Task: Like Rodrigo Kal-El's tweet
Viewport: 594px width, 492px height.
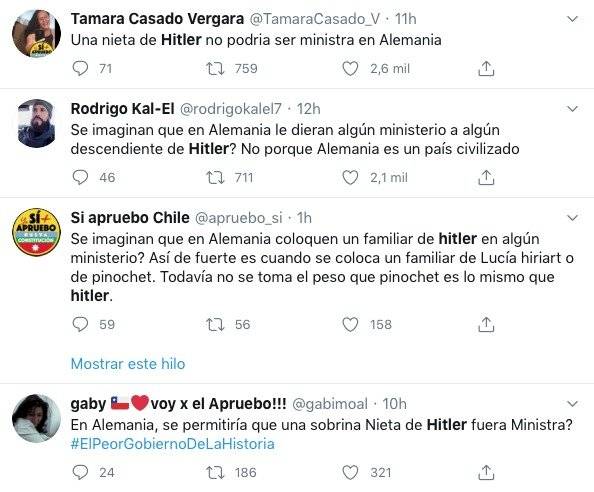Action: point(350,178)
